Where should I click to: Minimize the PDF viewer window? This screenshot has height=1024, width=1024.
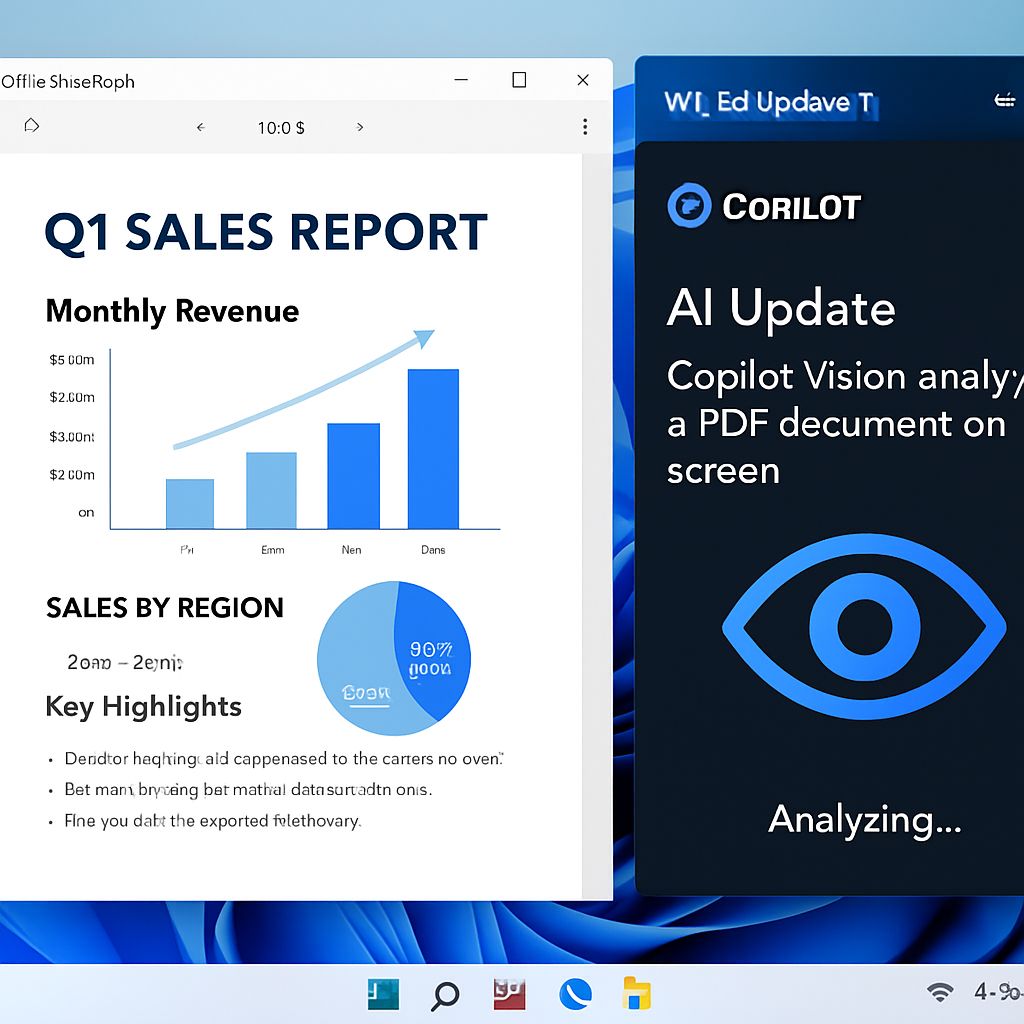click(461, 80)
